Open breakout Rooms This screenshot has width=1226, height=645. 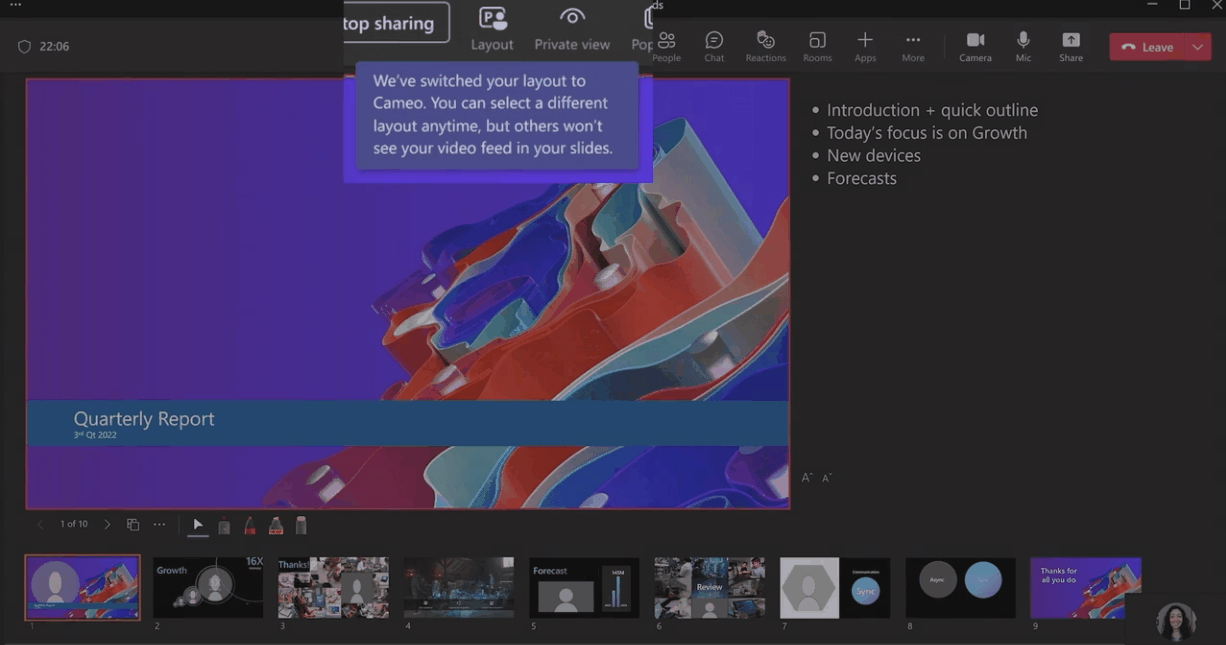[x=817, y=46]
